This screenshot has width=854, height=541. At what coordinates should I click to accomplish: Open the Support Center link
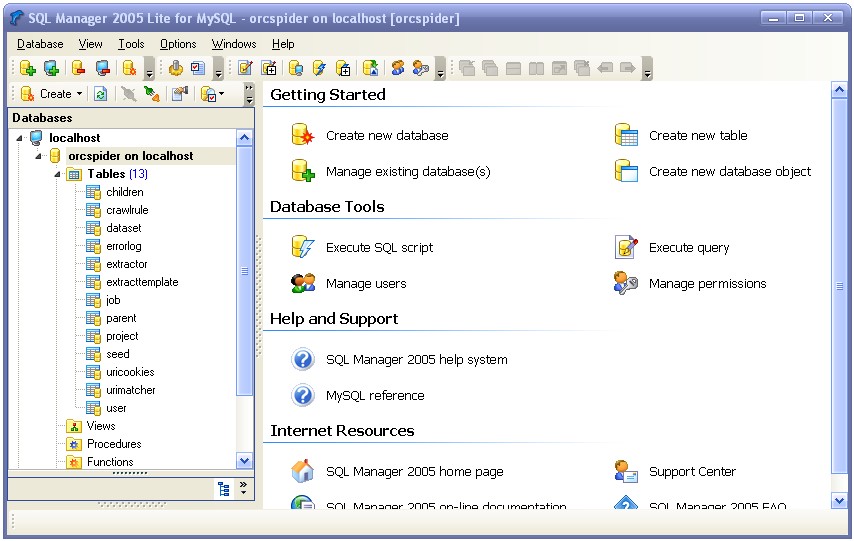point(692,471)
